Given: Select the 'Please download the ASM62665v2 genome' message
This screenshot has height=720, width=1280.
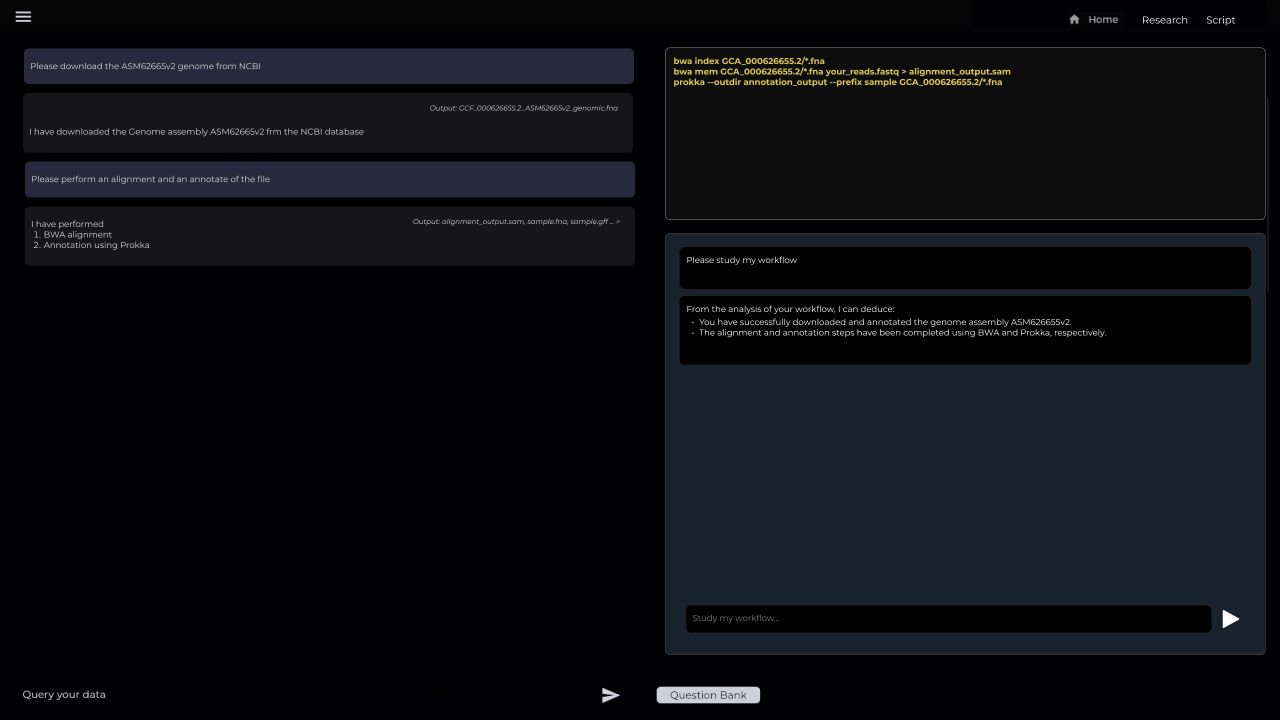Looking at the screenshot, I should (328, 66).
